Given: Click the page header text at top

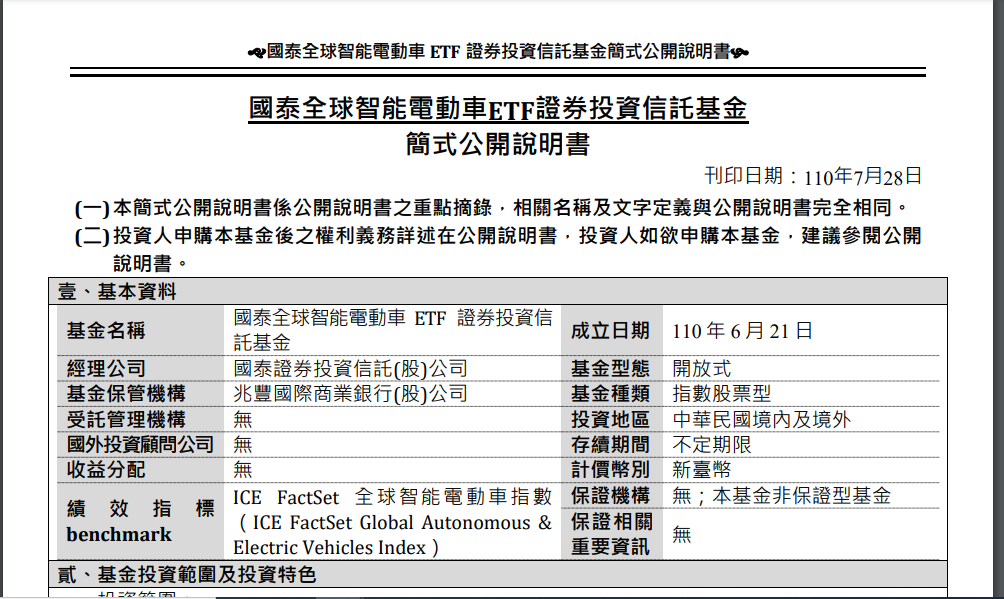Looking at the screenshot, I should [497, 52].
